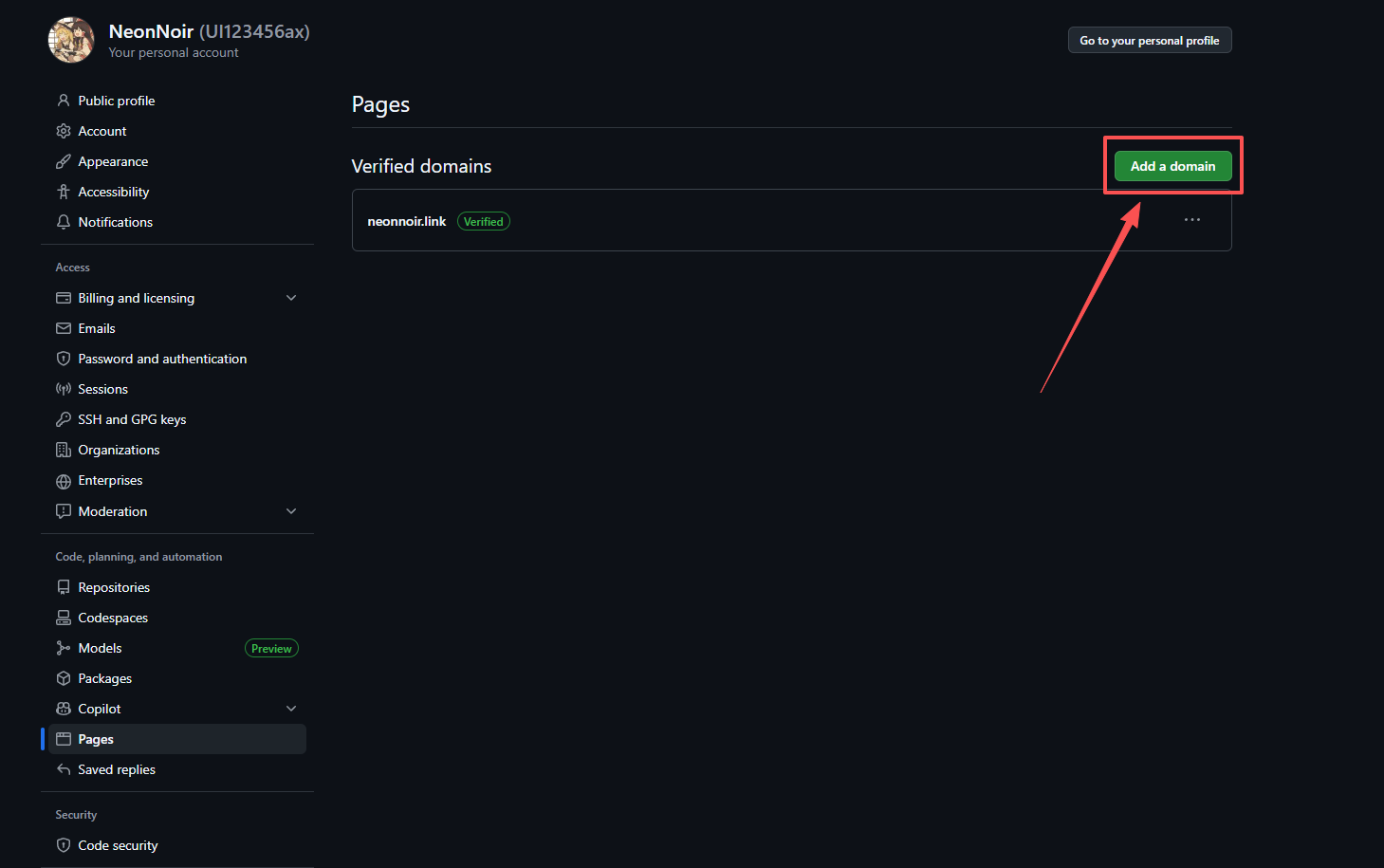The image size is (1384, 868).
Task: Open the neonnoir.link domain link
Action: click(406, 221)
